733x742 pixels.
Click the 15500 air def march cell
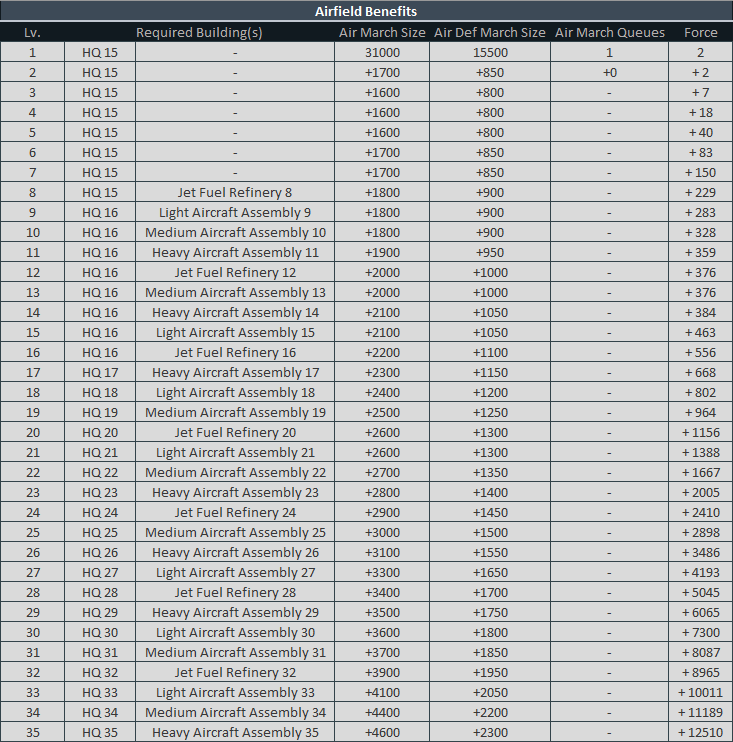pyautogui.click(x=490, y=52)
